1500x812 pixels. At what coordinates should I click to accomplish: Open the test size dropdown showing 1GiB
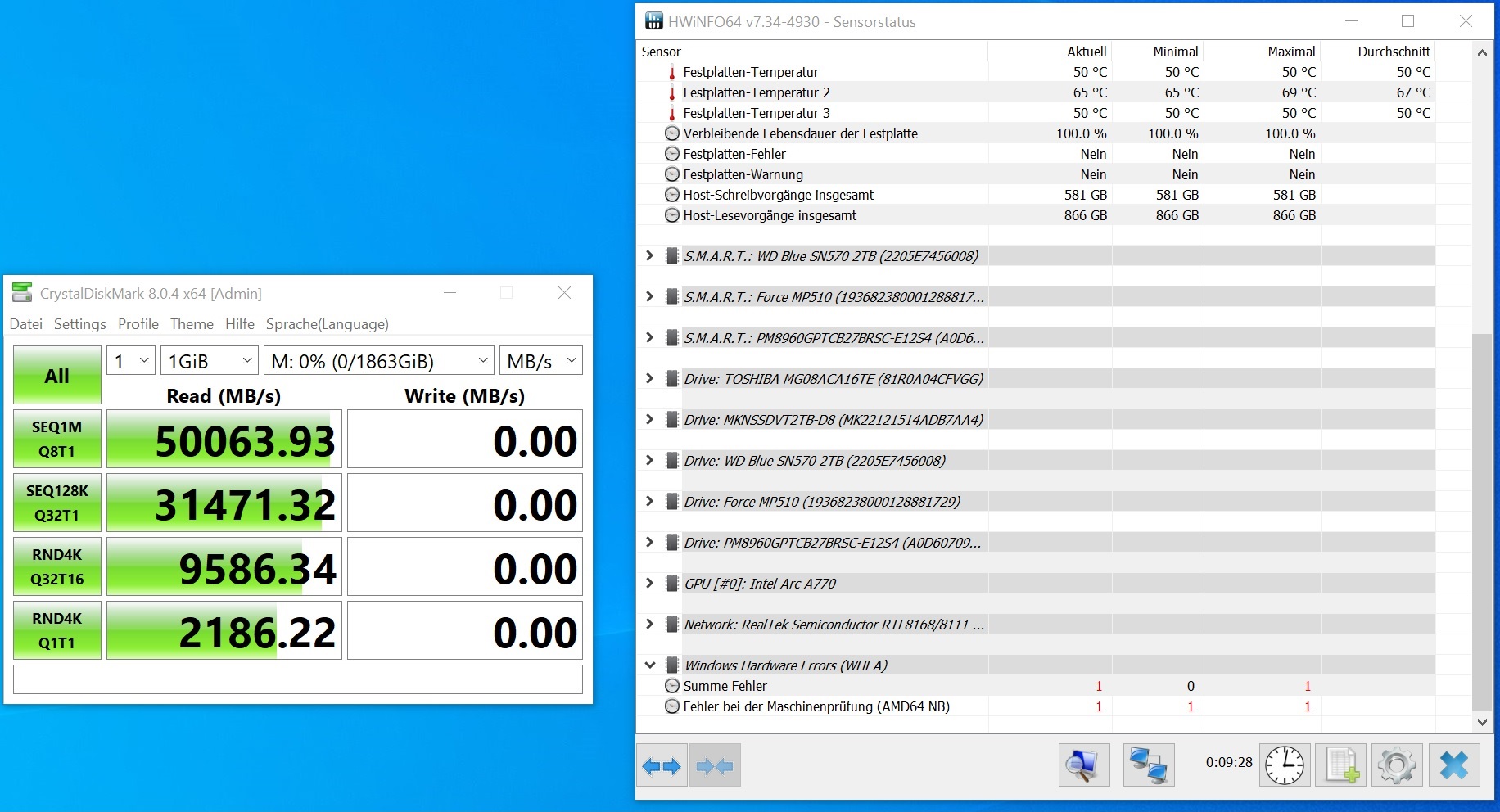(210, 361)
